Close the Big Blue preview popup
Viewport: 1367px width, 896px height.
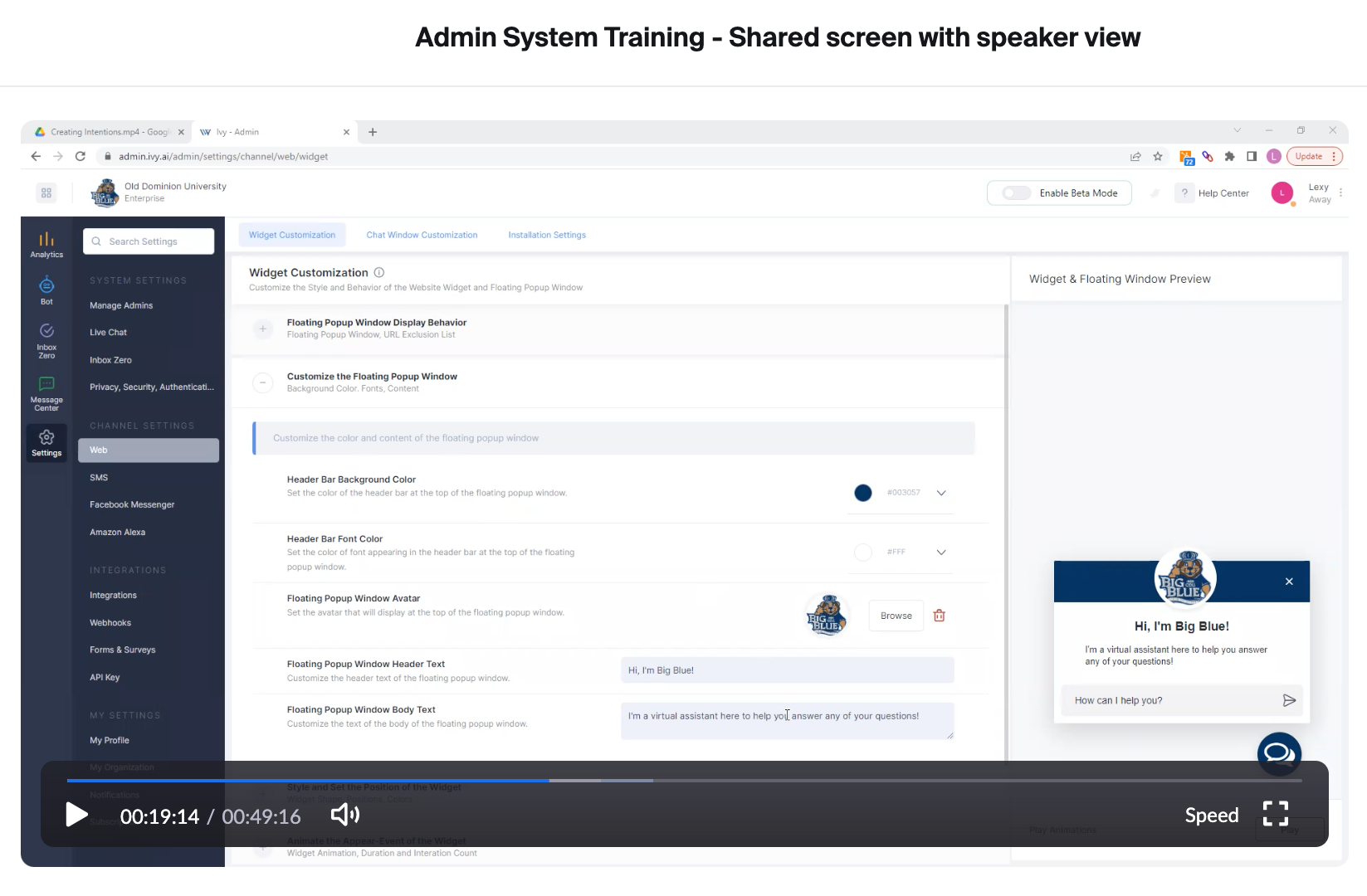coord(1289,582)
